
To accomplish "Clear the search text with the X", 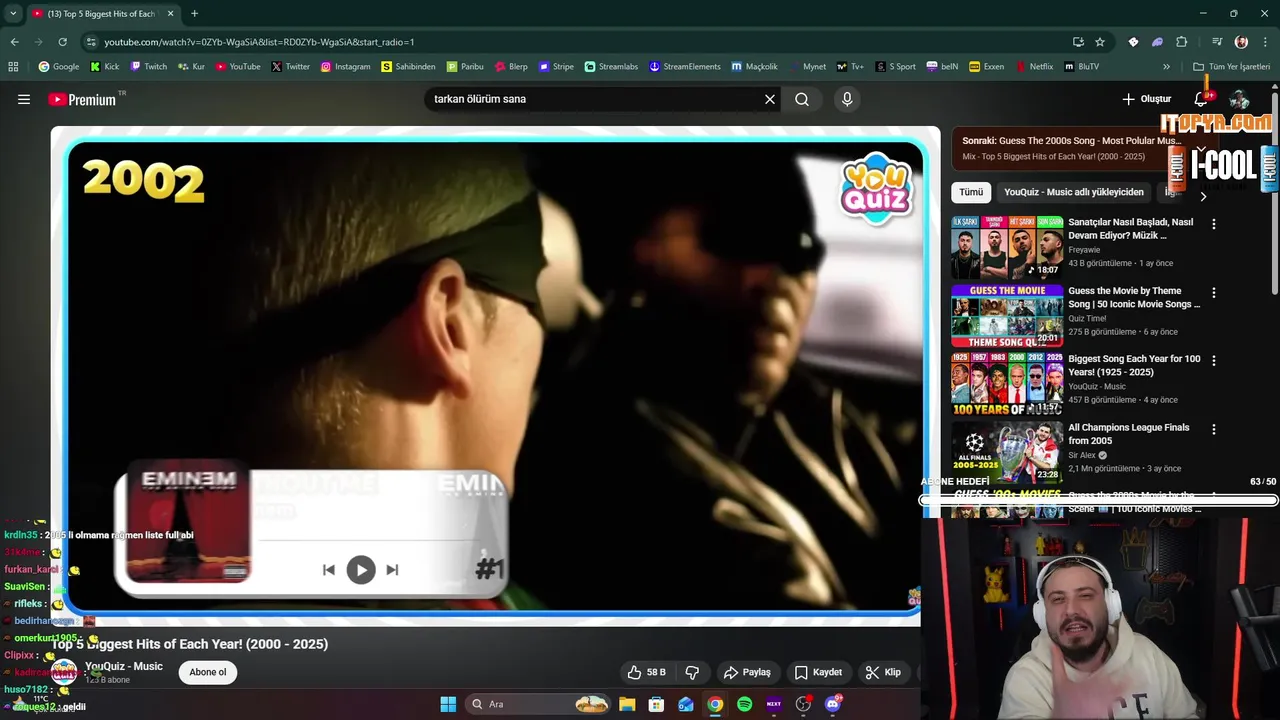I will (x=770, y=99).
